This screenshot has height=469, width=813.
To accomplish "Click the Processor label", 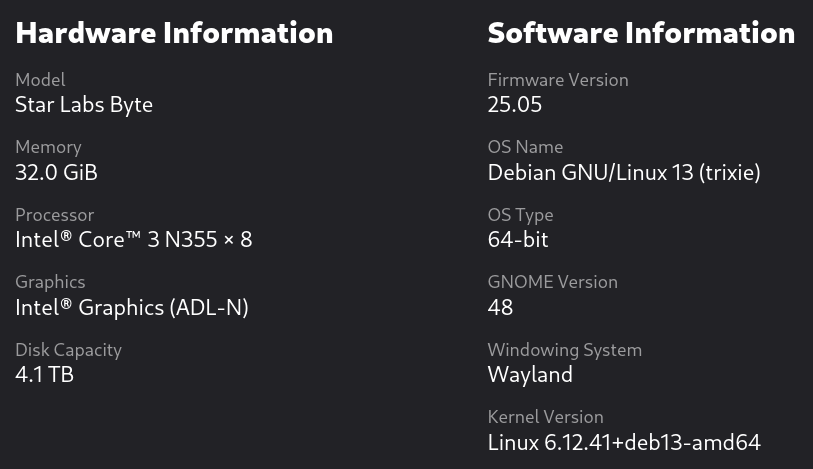I will click(x=54, y=215).
